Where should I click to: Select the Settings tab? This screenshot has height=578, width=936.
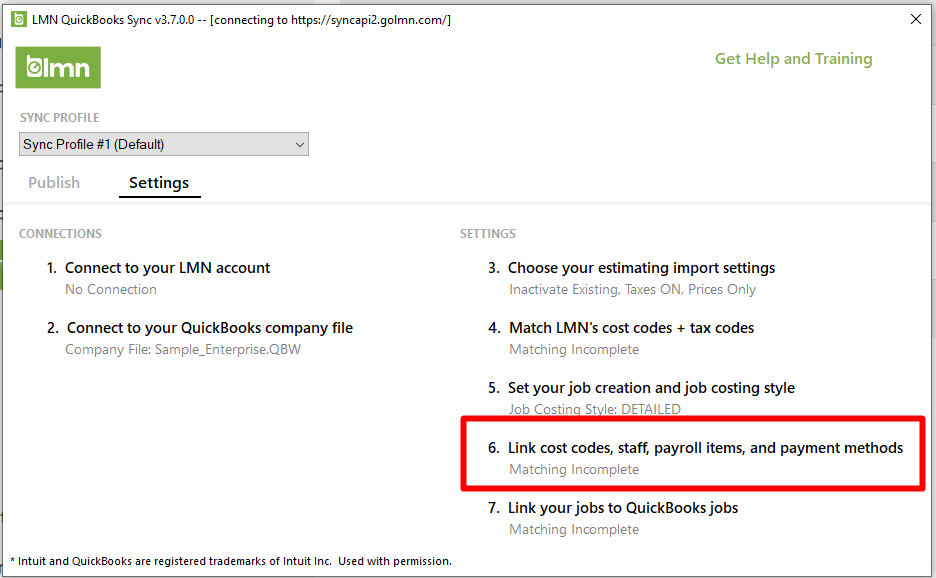coord(159,183)
